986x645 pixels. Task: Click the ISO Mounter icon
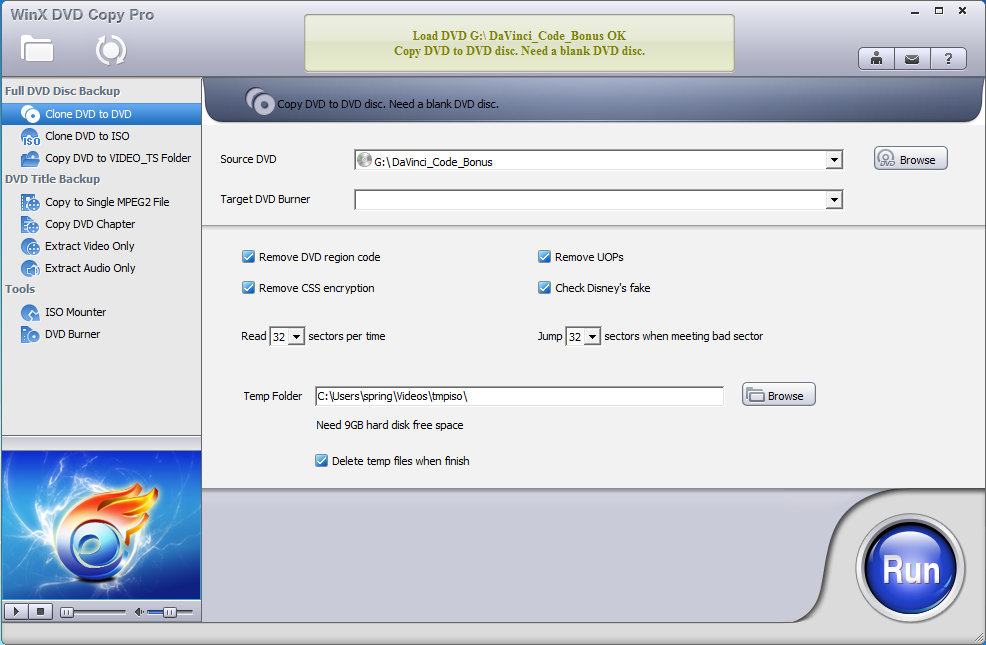click(x=30, y=312)
